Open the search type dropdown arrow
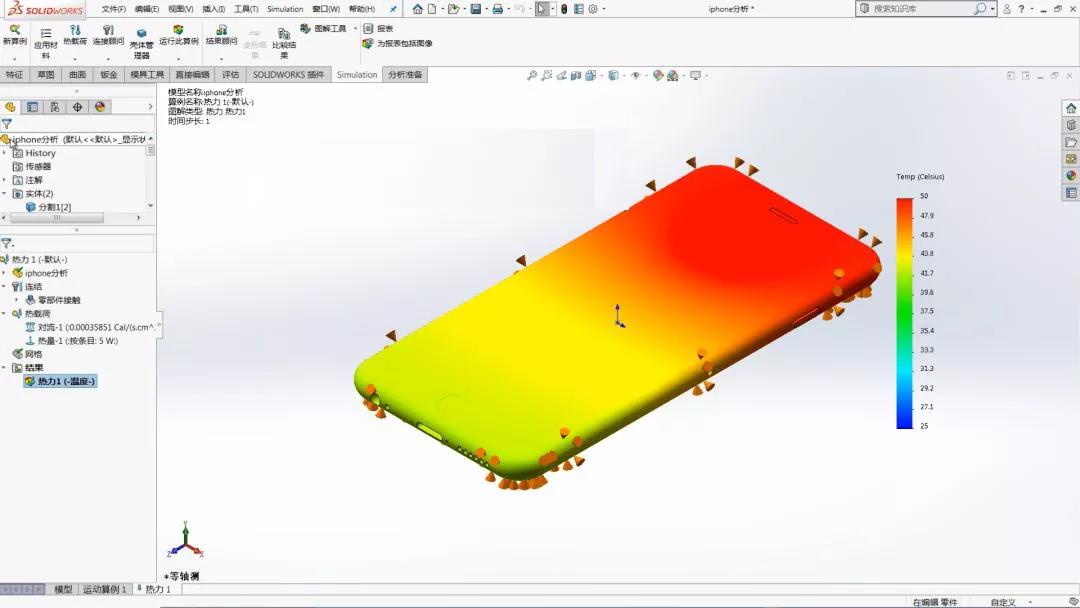Viewport: 1080px width, 608px height. 993,9
